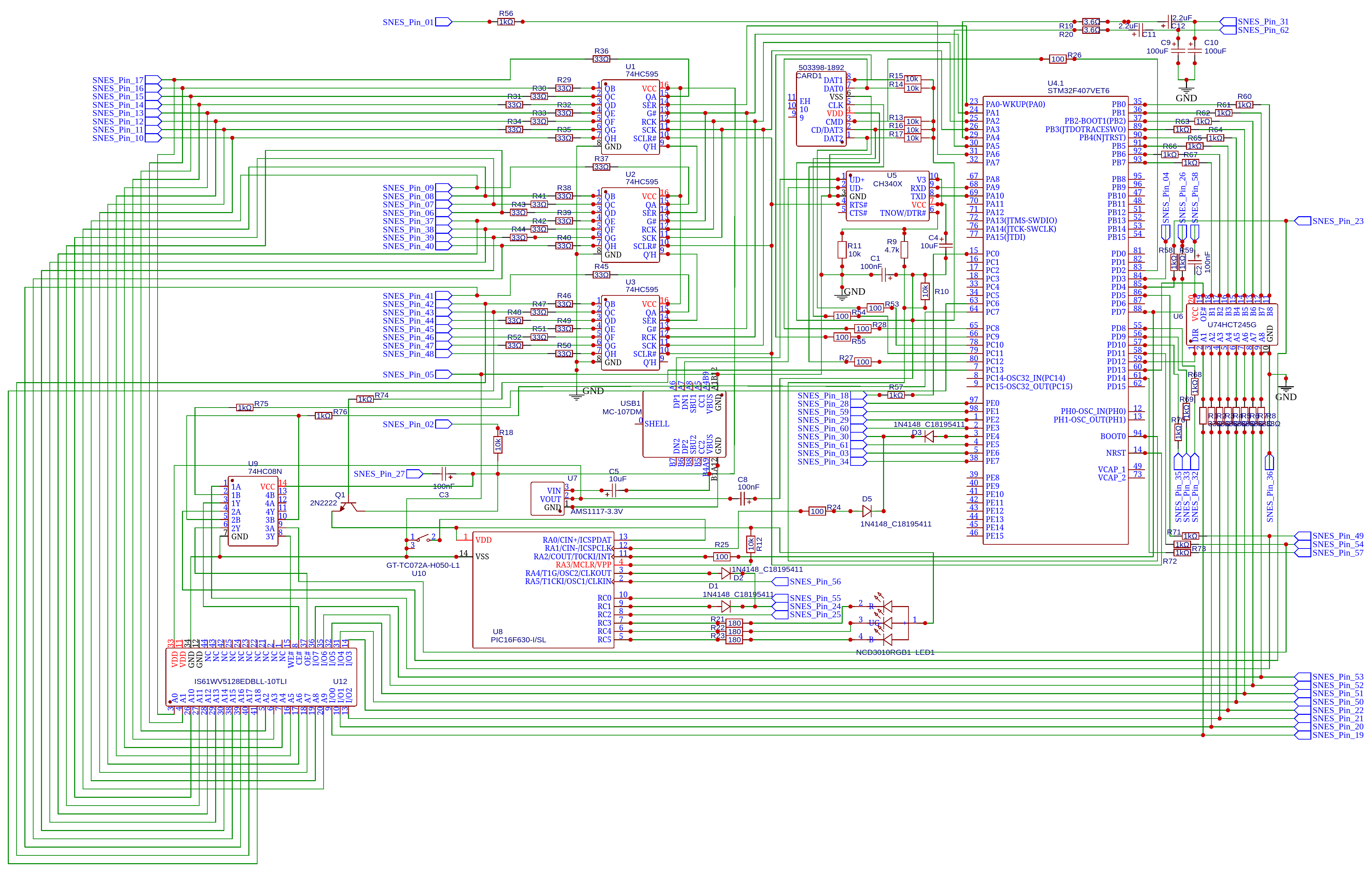Select the BOOT0 pin name

point(1113,436)
